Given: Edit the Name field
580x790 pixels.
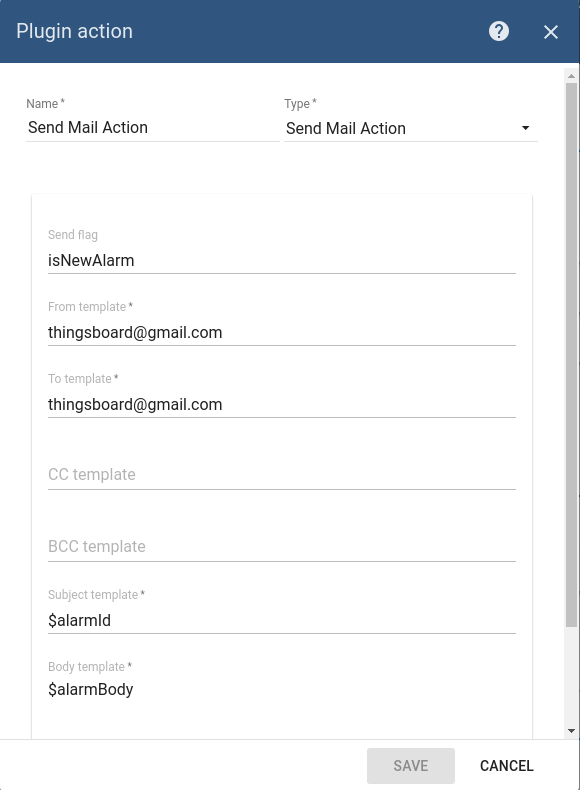Looking at the screenshot, I should (x=153, y=128).
